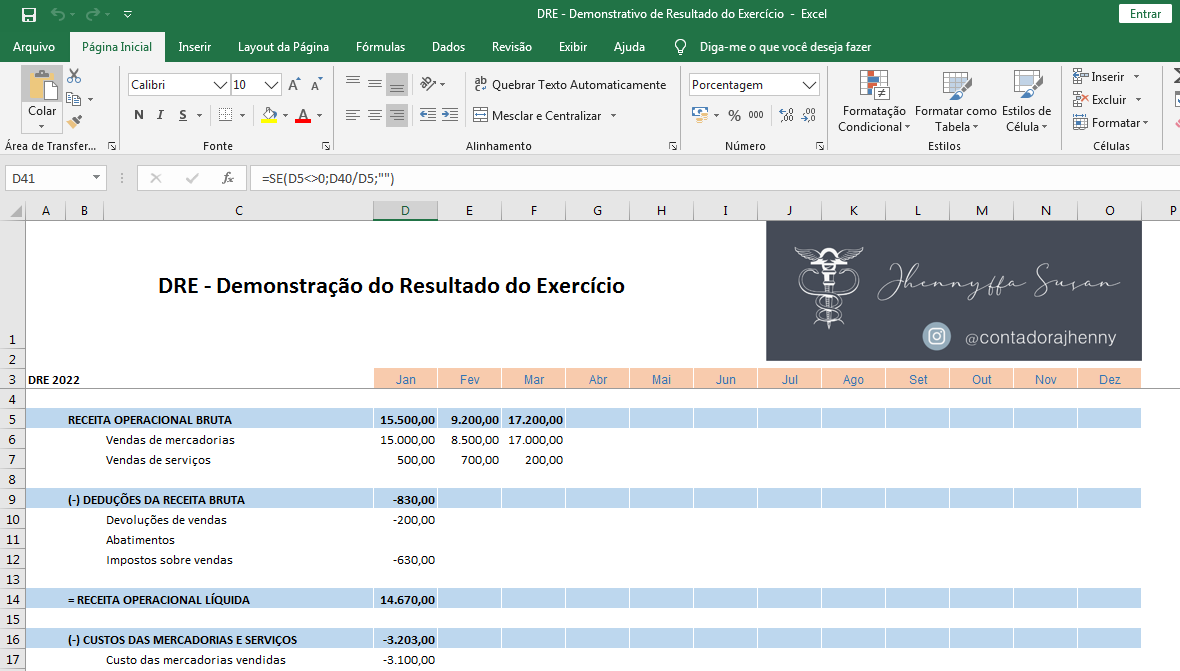Screen dimensions: 1180x671
Task: Open Estilos de Célula gallery
Action: pyautogui.click(x=1026, y=103)
